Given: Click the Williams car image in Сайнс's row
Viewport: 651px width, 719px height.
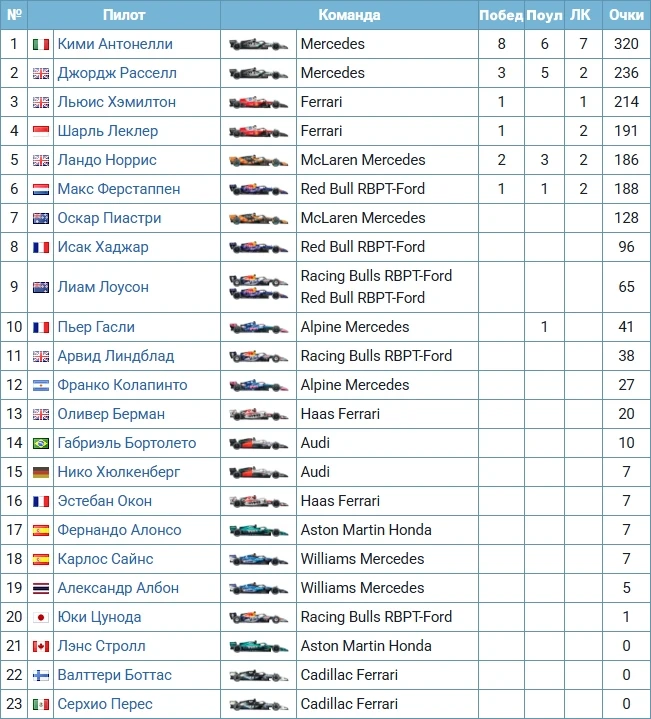Looking at the screenshot, I should (x=259, y=559).
